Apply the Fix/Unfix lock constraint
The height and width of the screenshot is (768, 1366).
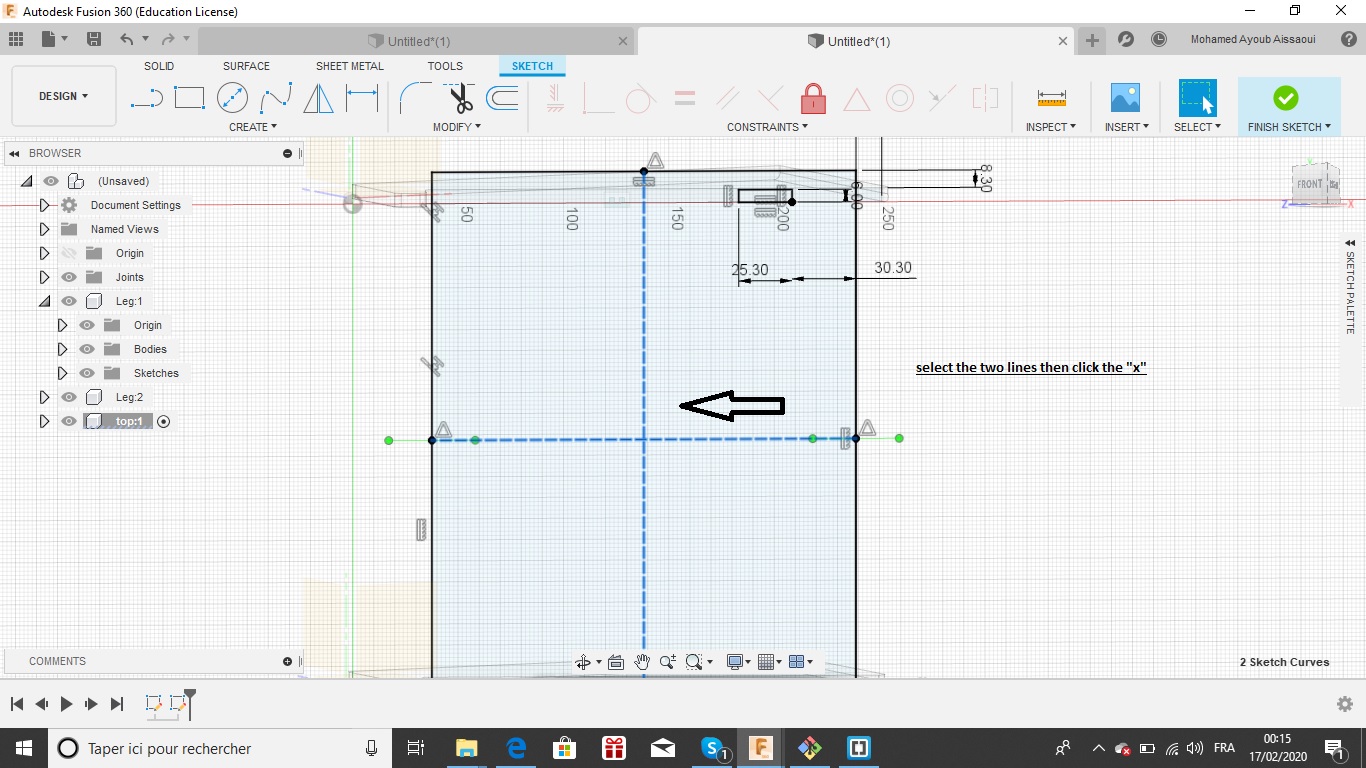(813, 98)
